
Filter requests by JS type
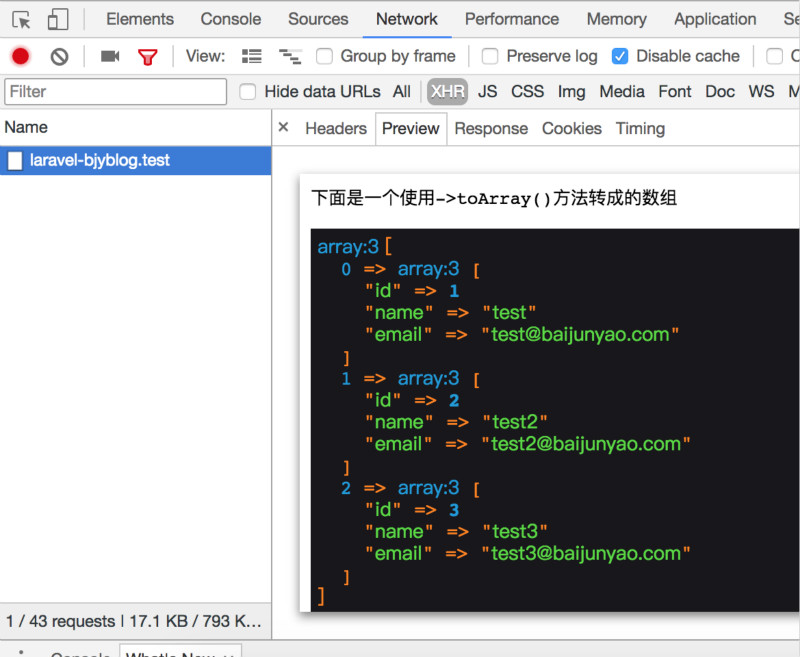coord(487,92)
